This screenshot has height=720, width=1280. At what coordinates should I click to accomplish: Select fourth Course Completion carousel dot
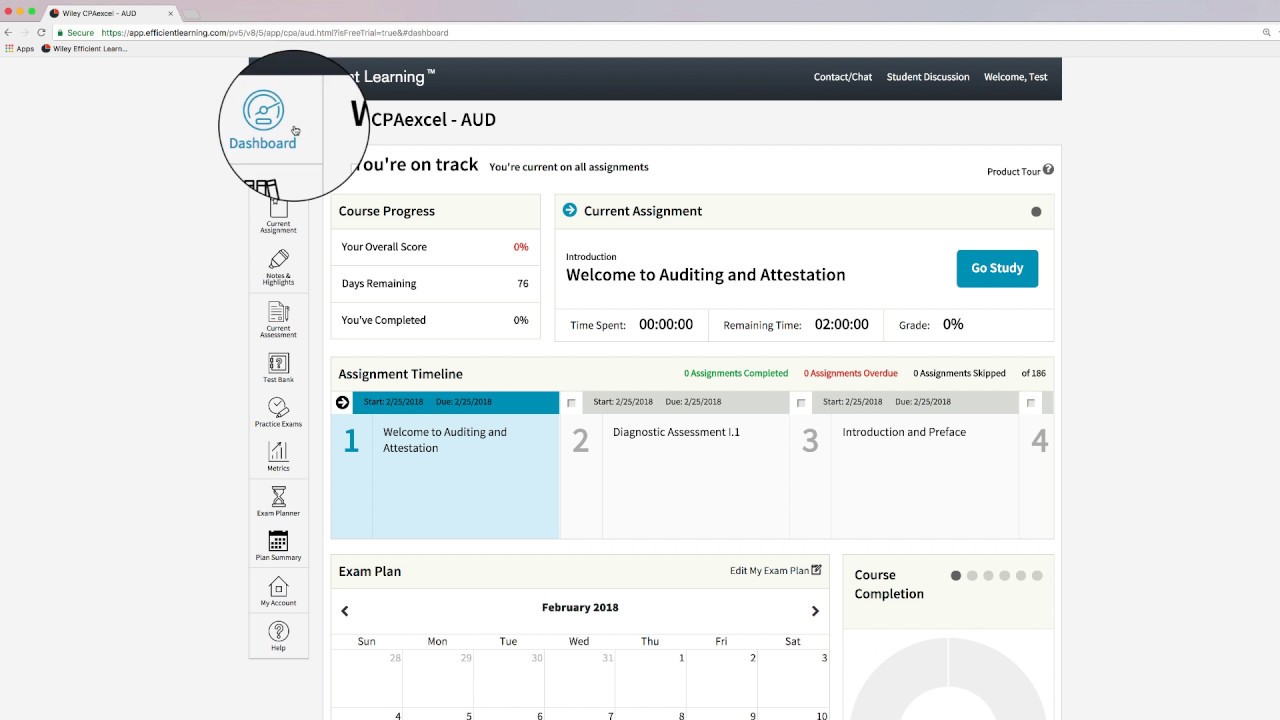[x=1004, y=575]
